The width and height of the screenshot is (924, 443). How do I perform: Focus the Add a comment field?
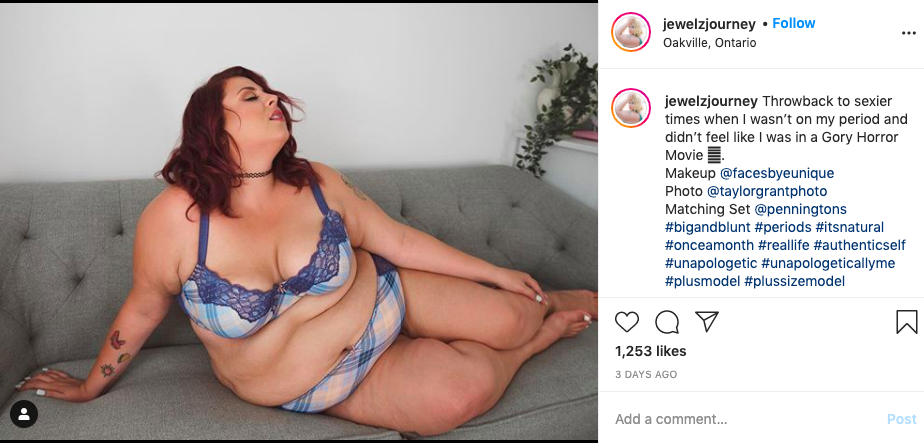[748, 419]
